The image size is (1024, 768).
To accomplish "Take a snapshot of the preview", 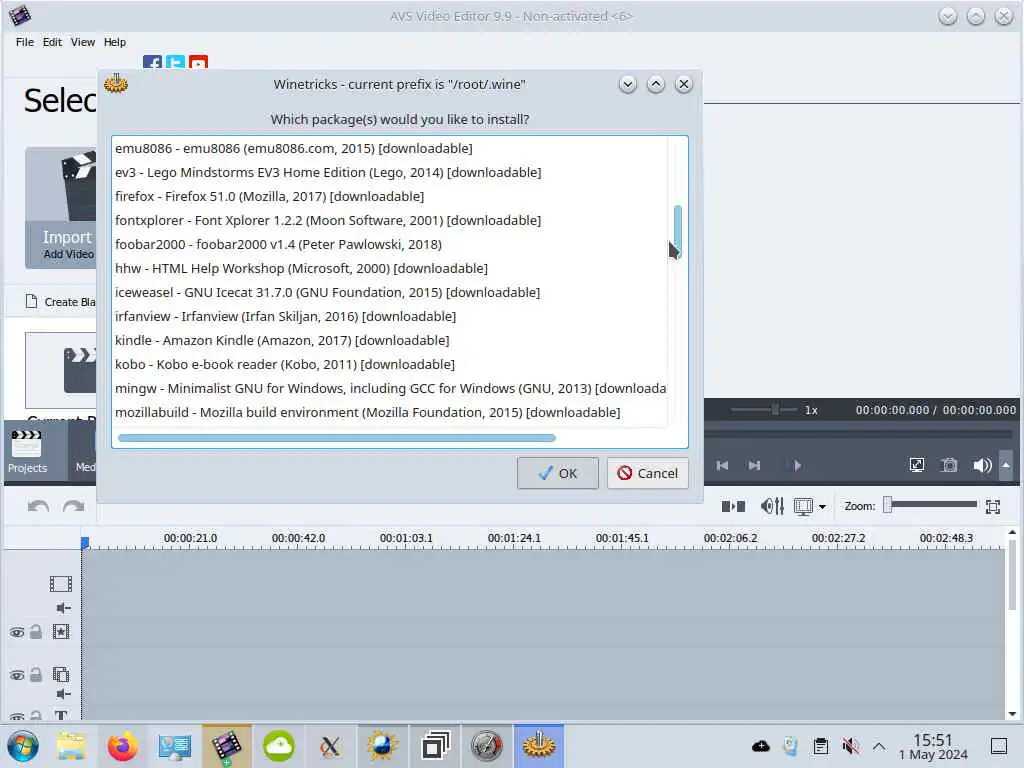I will point(949,465).
